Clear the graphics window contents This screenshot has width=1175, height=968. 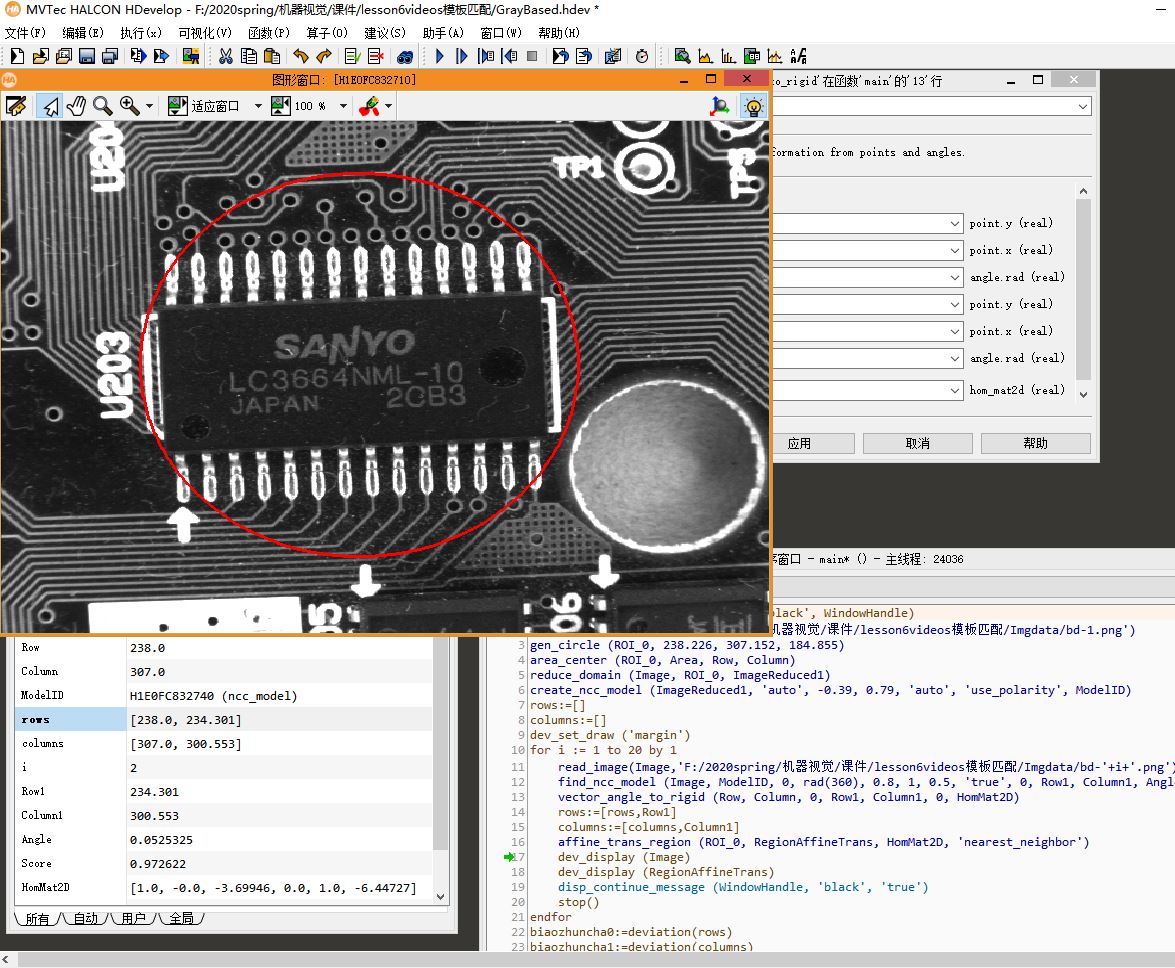16,106
